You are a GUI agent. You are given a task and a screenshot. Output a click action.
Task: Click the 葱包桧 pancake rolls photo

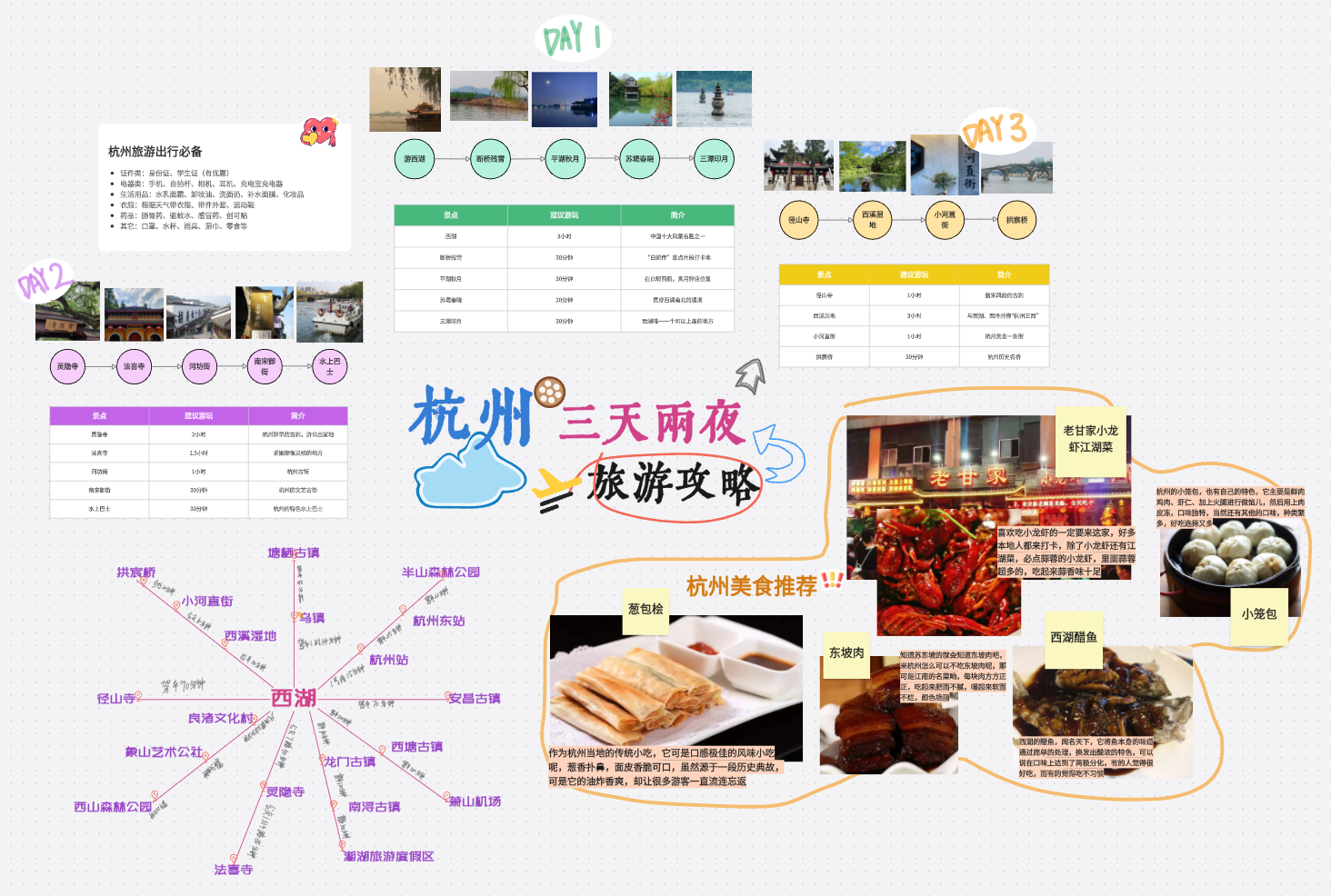coord(676,688)
